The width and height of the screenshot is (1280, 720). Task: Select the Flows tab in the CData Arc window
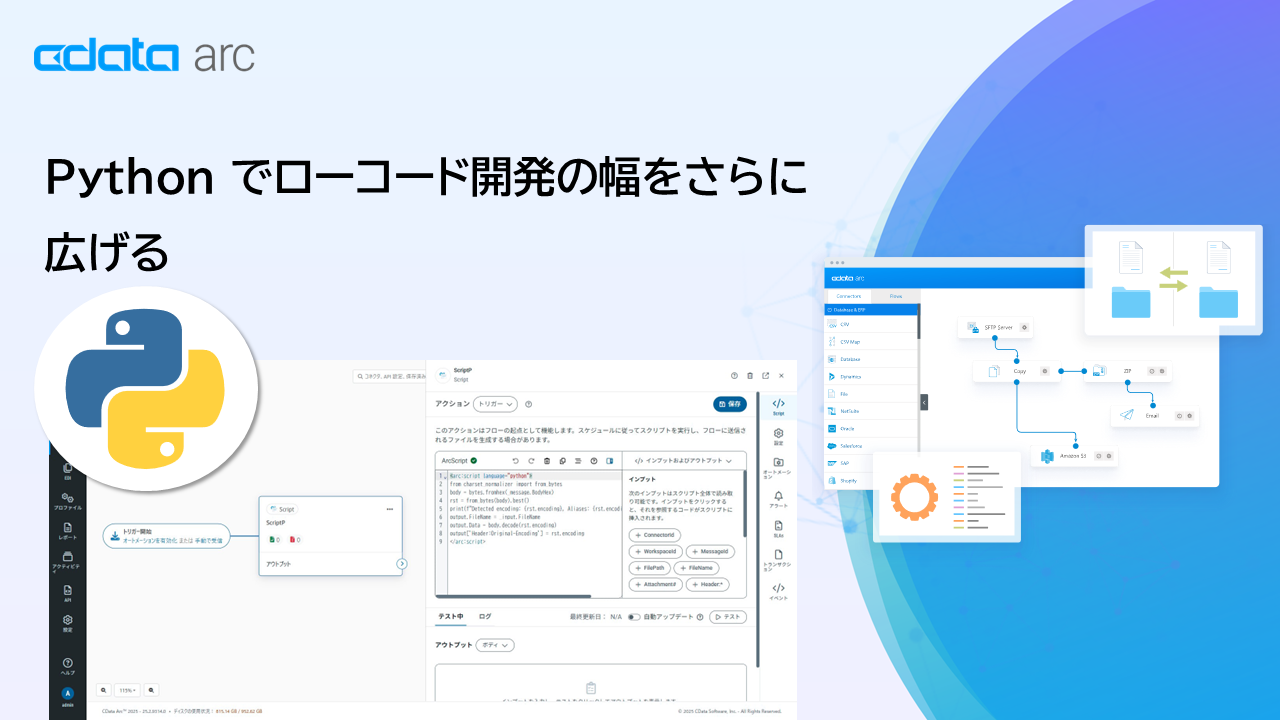(896, 296)
